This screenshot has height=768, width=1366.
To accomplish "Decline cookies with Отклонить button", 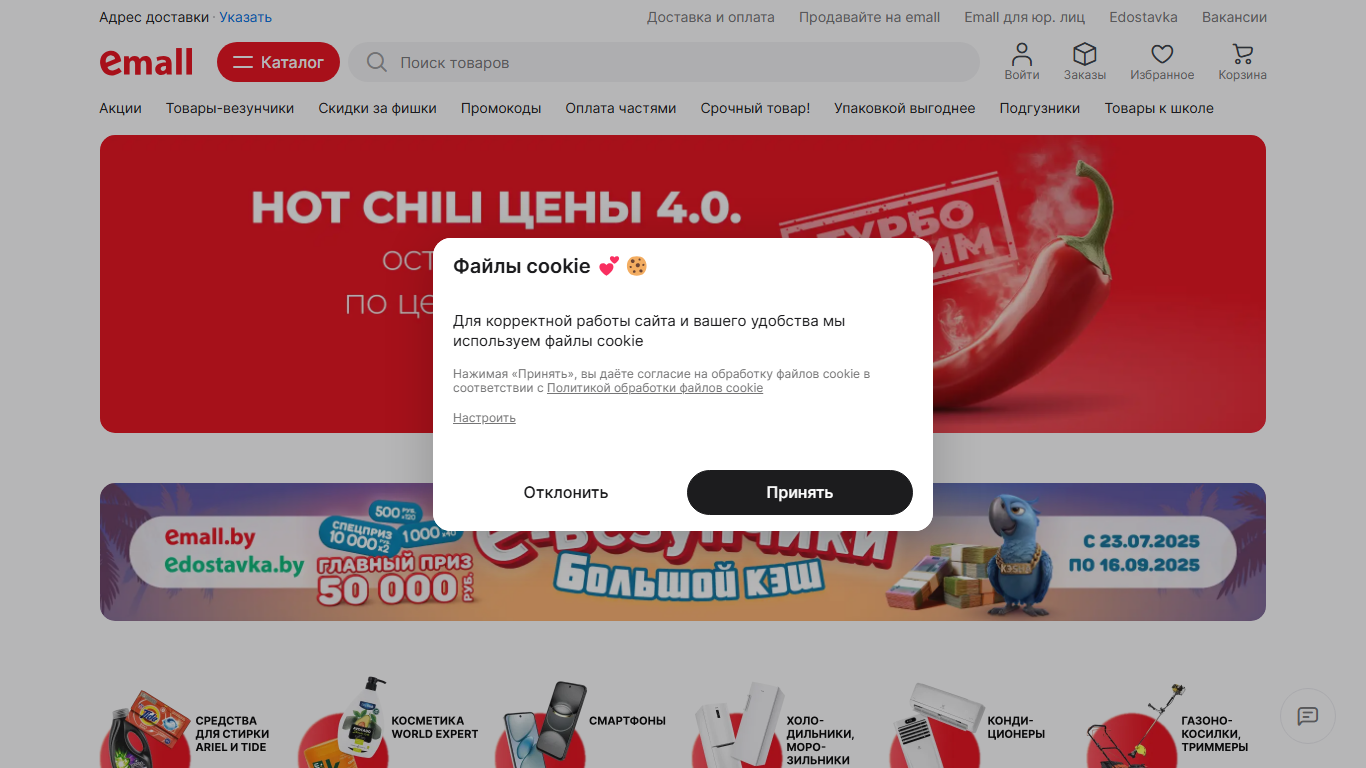I will pyautogui.click(x=566, y=492).
